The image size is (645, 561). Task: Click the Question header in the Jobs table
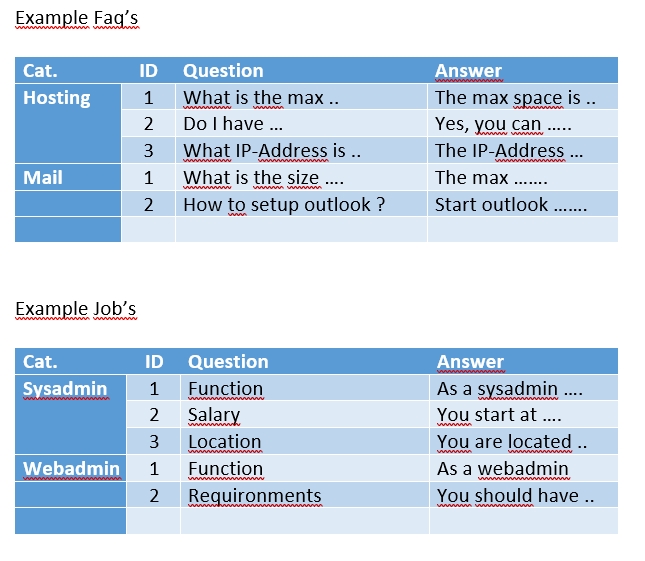click(228, 362)
